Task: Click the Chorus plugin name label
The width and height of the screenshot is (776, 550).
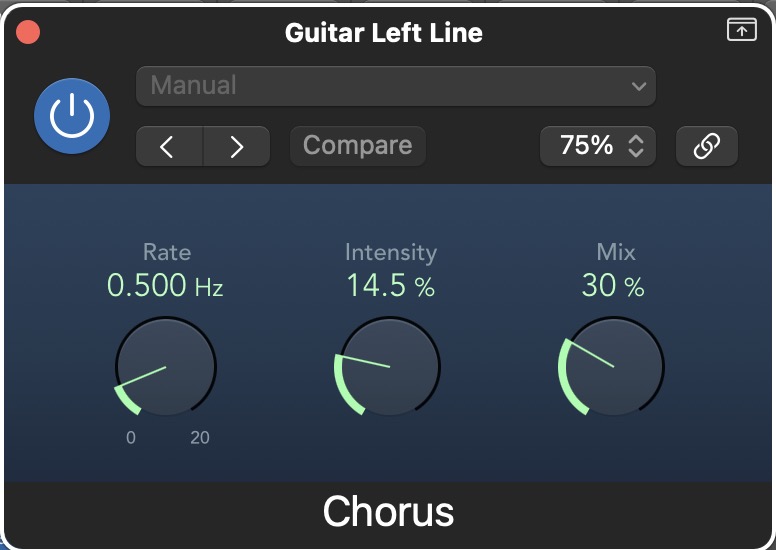Action: coord(388,512)
